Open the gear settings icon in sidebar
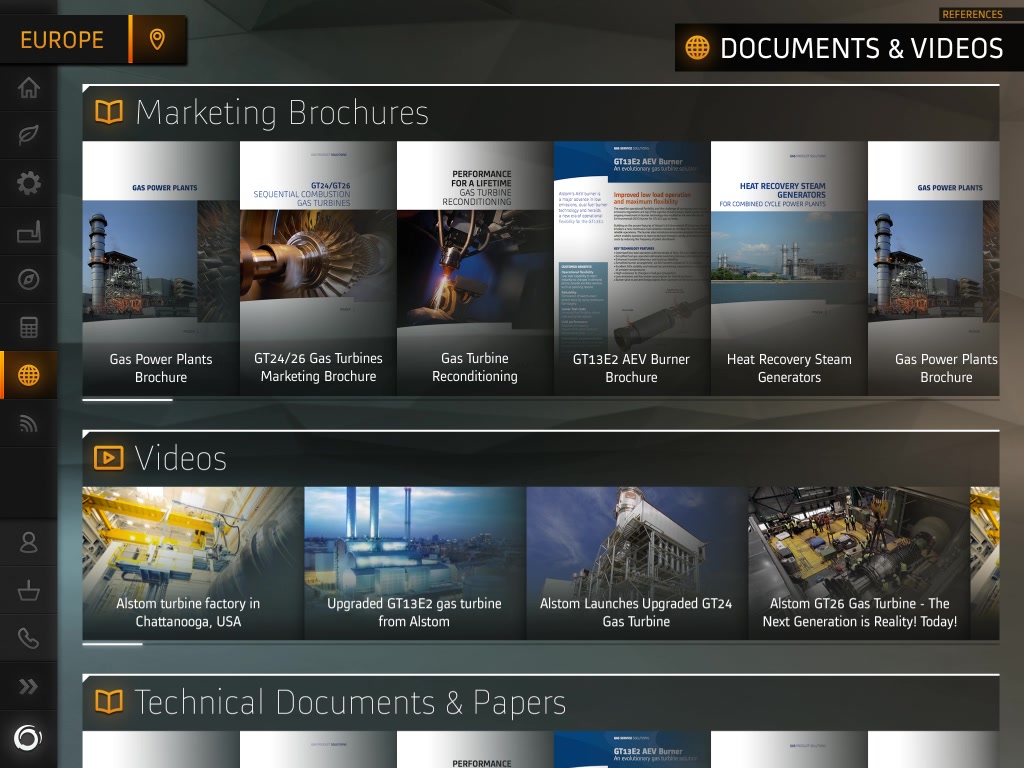The height and width of the screenshot is (768, 1024). (x=29, y=184)
